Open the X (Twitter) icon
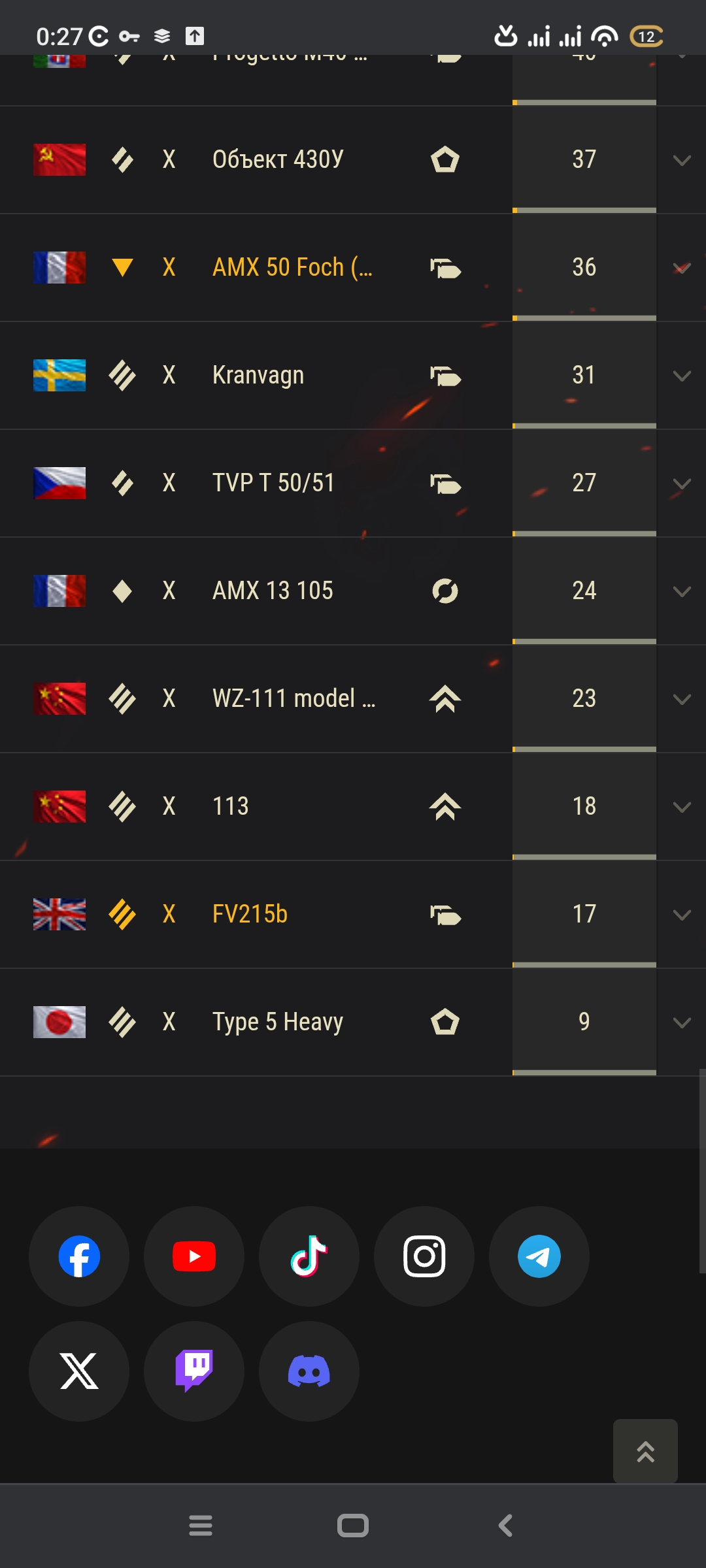Image resolution: width=706 pixels, height=1568 pixels. click(79, 1371)
